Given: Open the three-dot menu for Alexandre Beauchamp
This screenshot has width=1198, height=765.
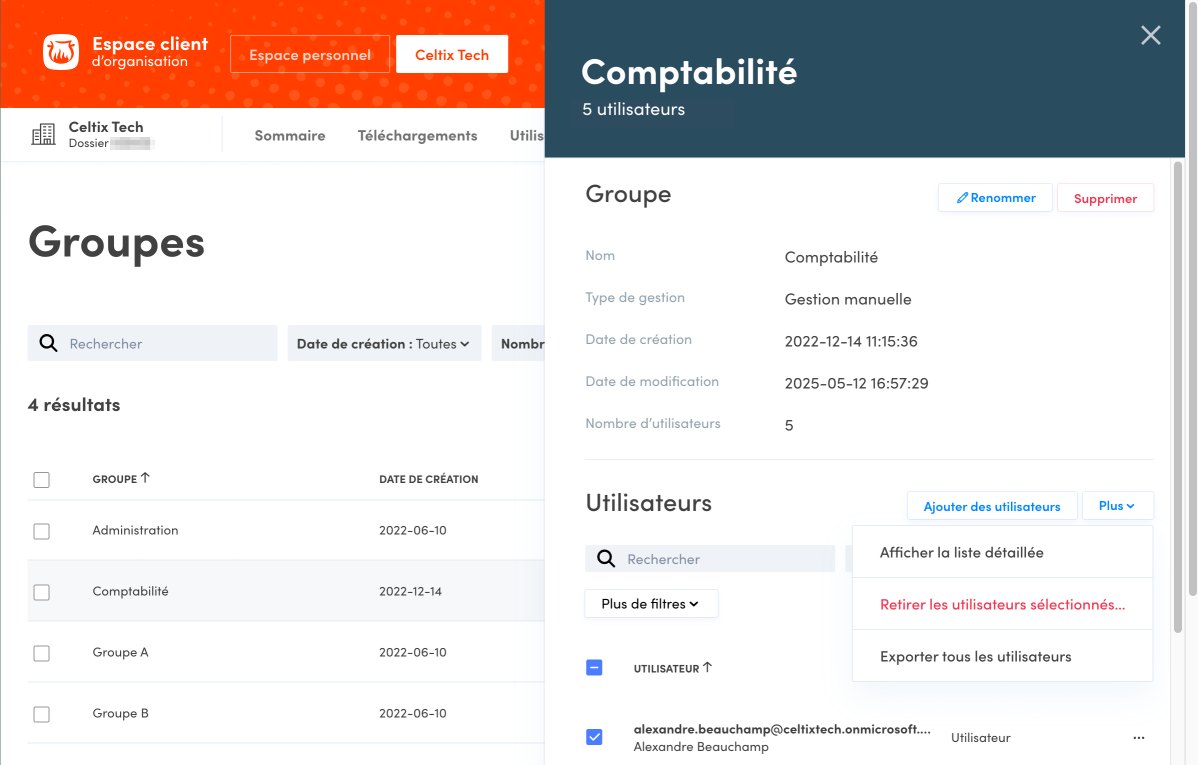Looking at the screenshot, I should pos(1138,738).
